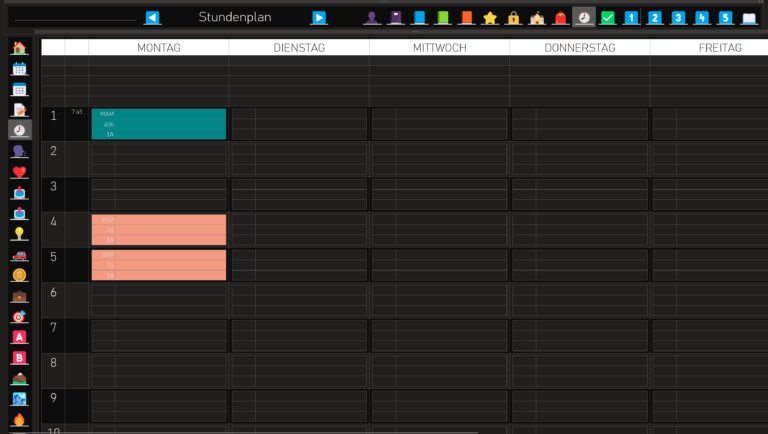Open the blue city skyline icon
This screenshot has height=434, width=768.
coord(19,399)
